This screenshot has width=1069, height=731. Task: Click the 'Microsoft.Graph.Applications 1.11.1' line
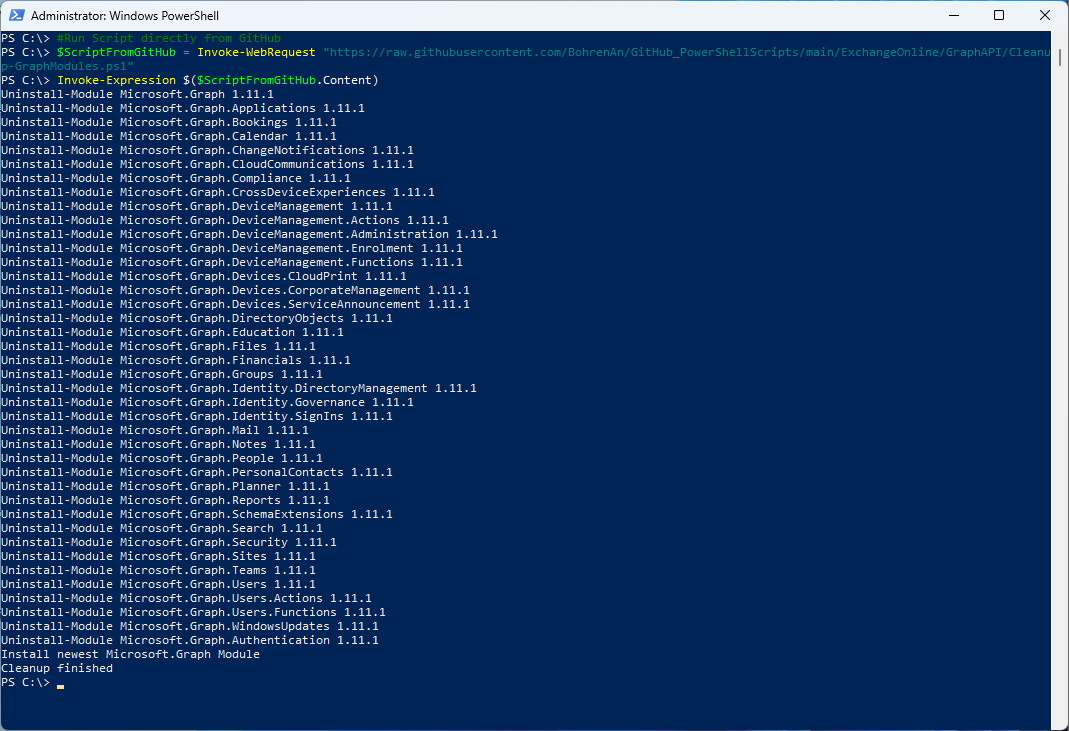point(183,108)
